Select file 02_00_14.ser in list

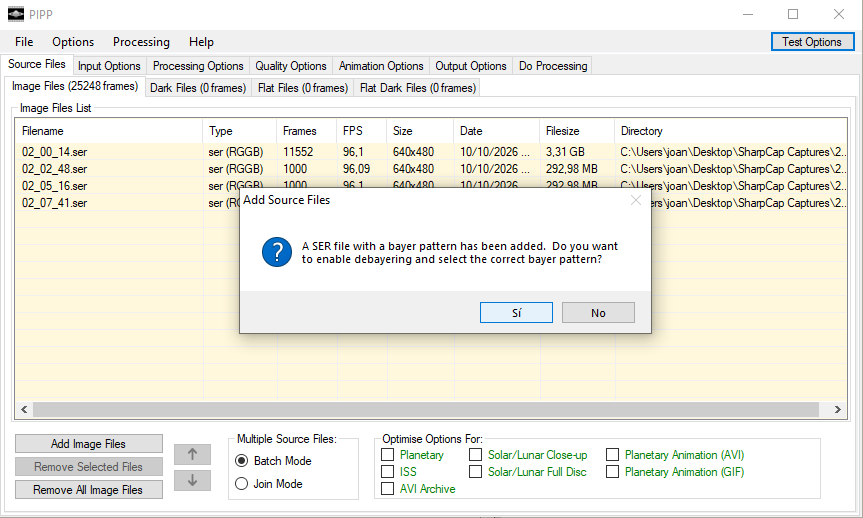54,152
